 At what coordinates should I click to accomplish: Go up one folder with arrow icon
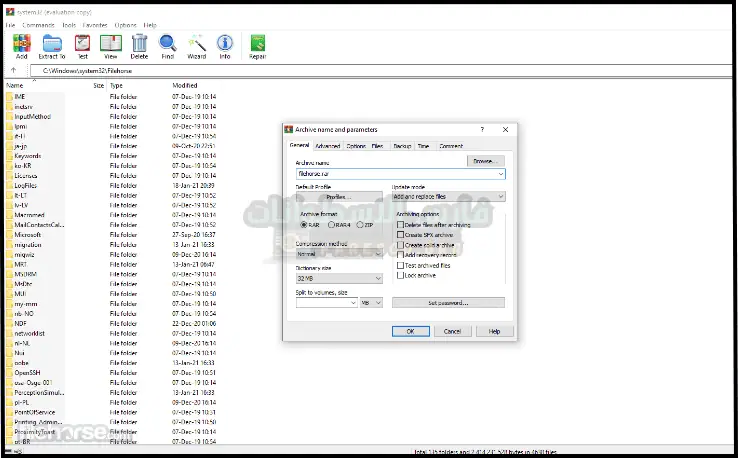(13, 71)
